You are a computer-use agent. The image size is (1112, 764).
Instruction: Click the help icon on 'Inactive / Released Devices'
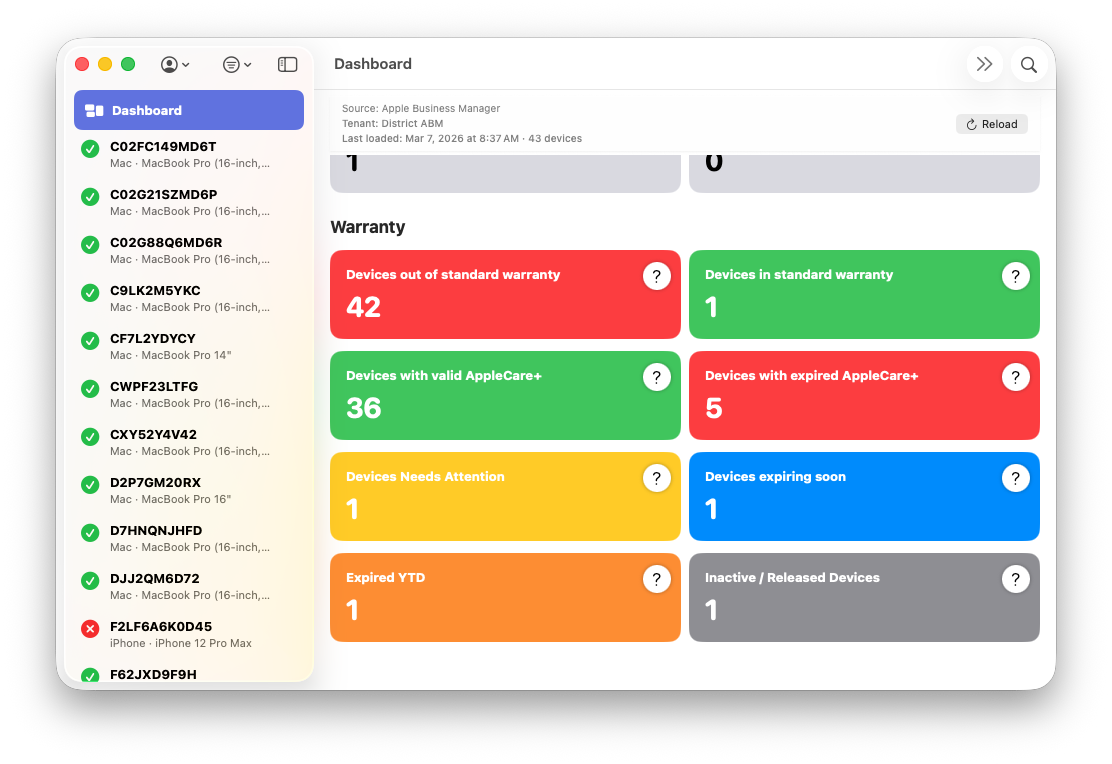click(1016, 578)
